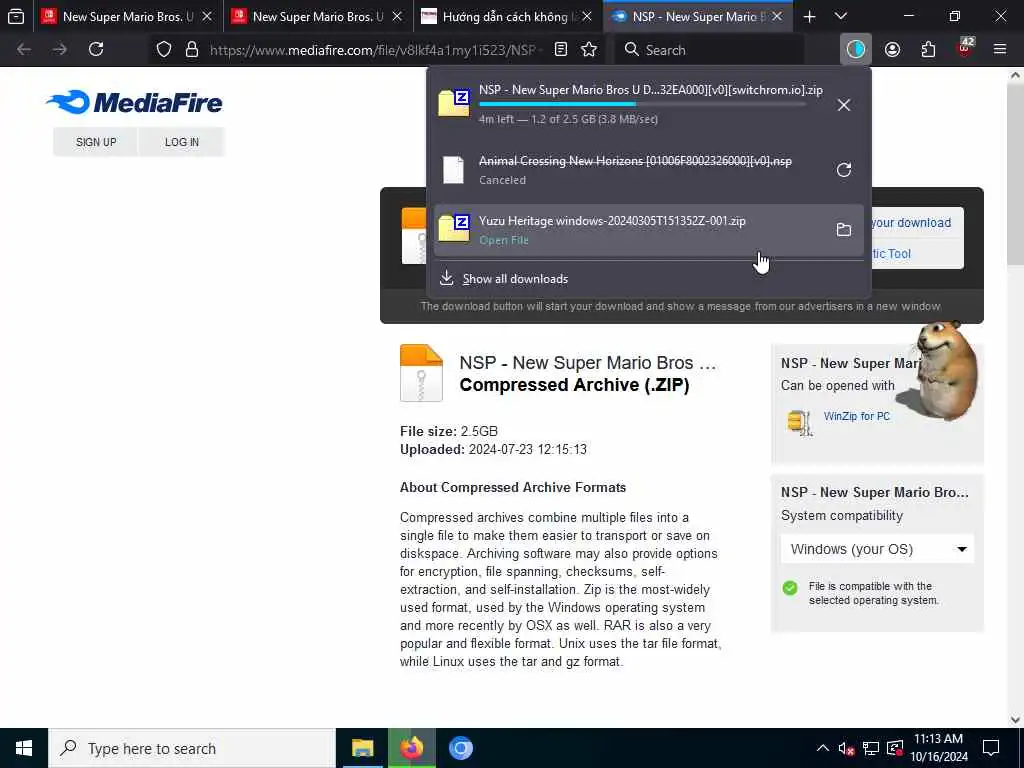This screenshot has height=768, width=1024.
Task: Click the NSP Mario zip download entry
Action: click(648, 105)
